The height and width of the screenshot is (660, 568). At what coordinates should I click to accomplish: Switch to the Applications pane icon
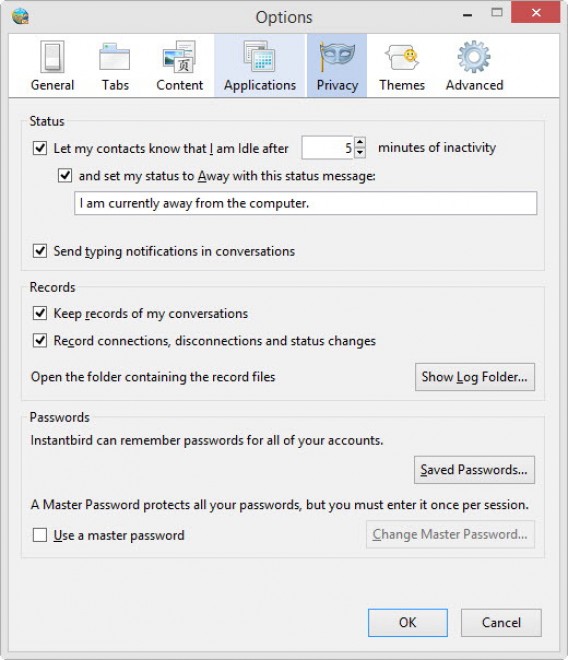click(x=259, y=57)
